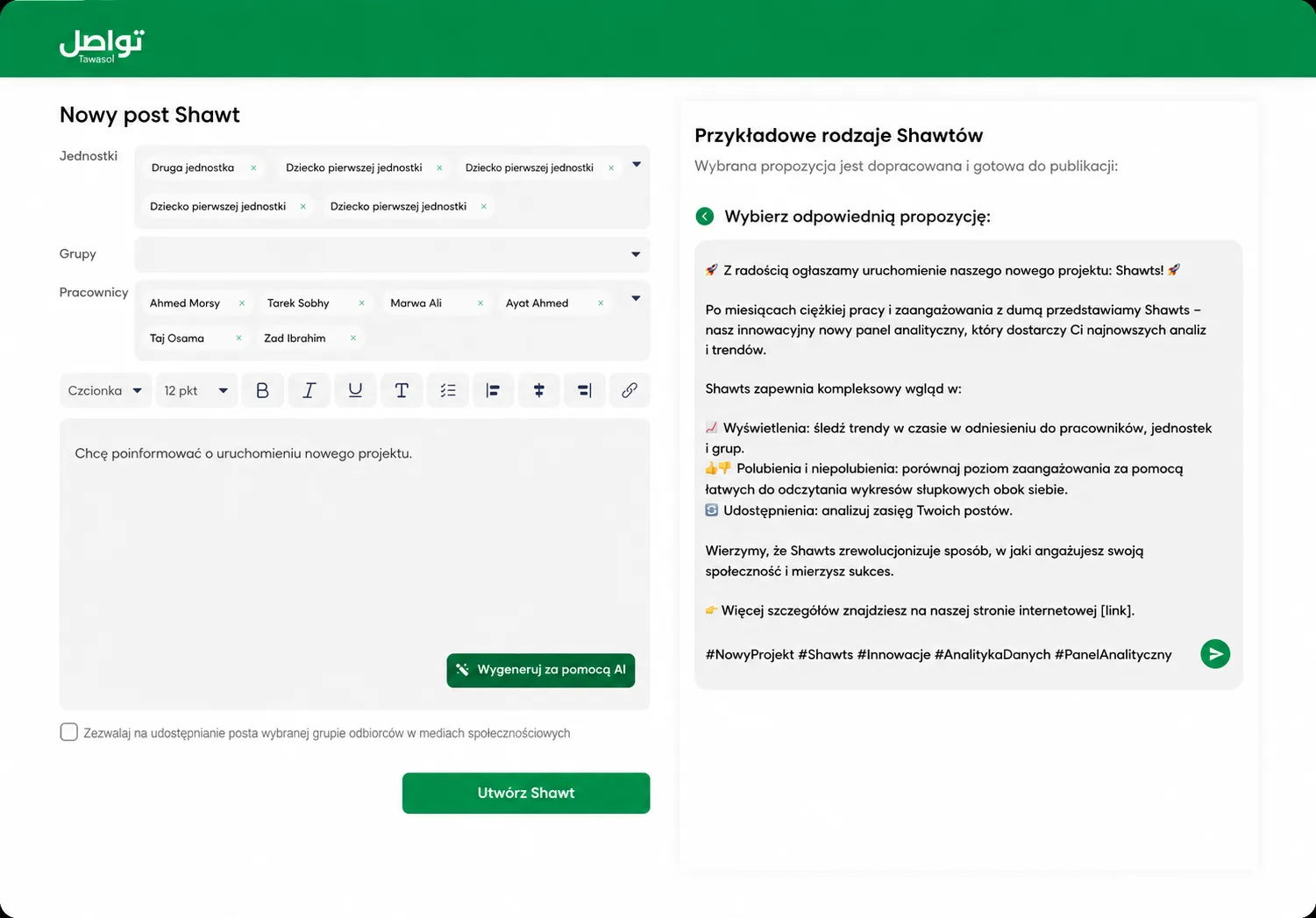1316x918 pixels.
Task: Click the 'Udostępnienia' line in the proposal
Action: click(x=859, y=510)
